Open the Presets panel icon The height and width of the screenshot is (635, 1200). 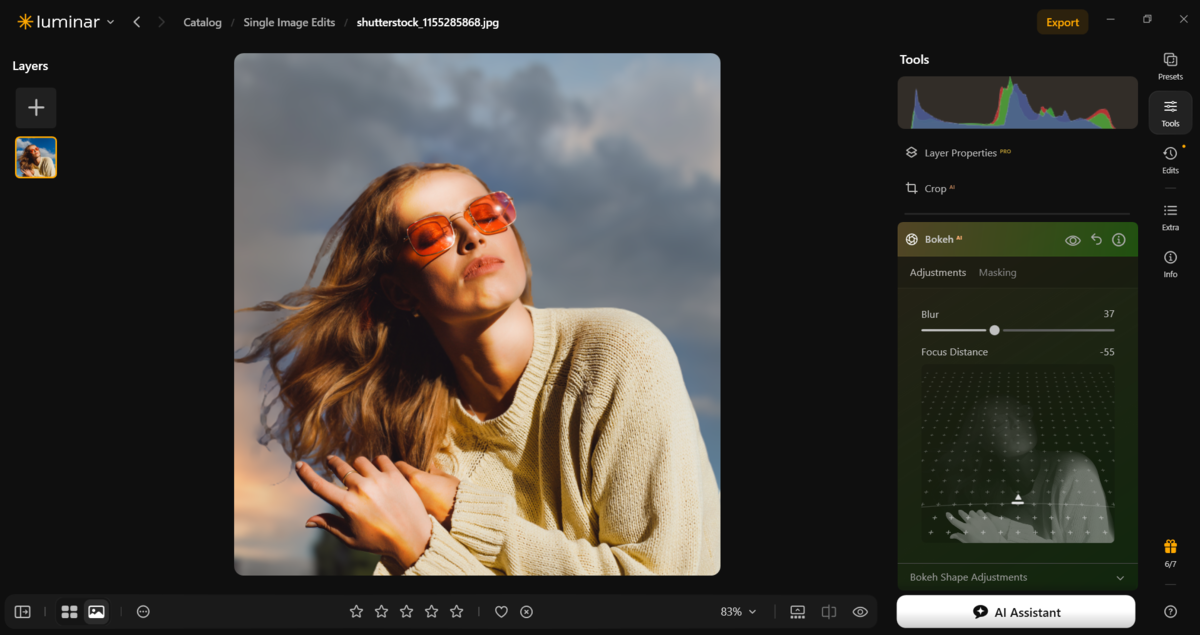(1170, 66)
